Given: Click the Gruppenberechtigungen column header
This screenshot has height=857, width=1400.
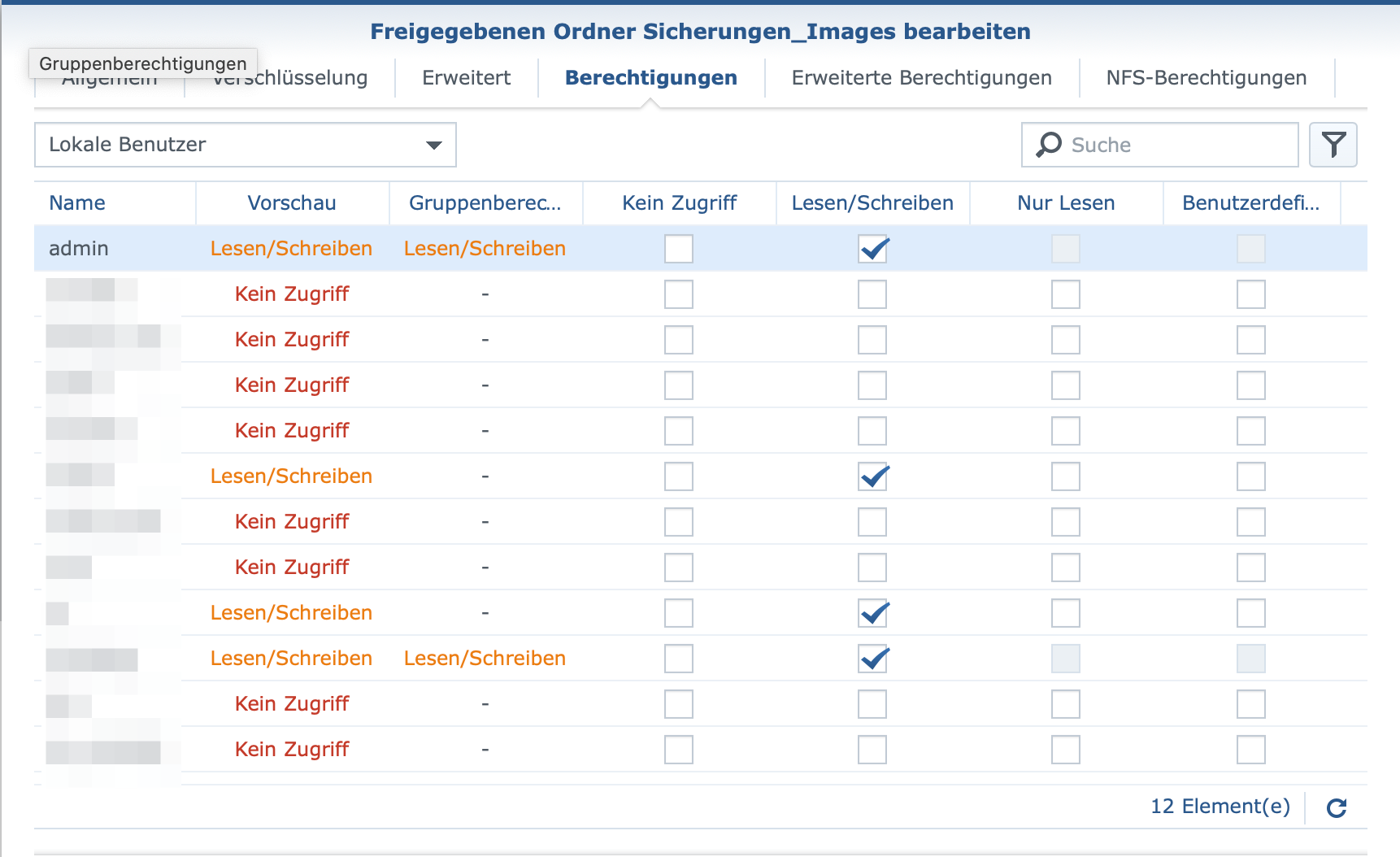Looking at the screenshot, I should coord(485,203).
